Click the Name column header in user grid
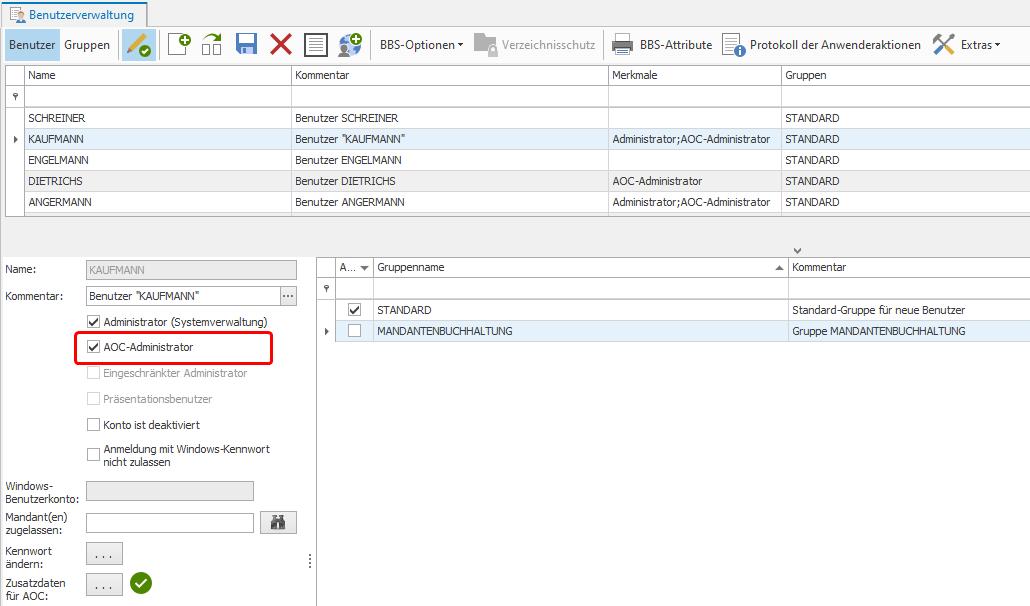Viewport: 1030px width, 606px height. tap(158, 76)
